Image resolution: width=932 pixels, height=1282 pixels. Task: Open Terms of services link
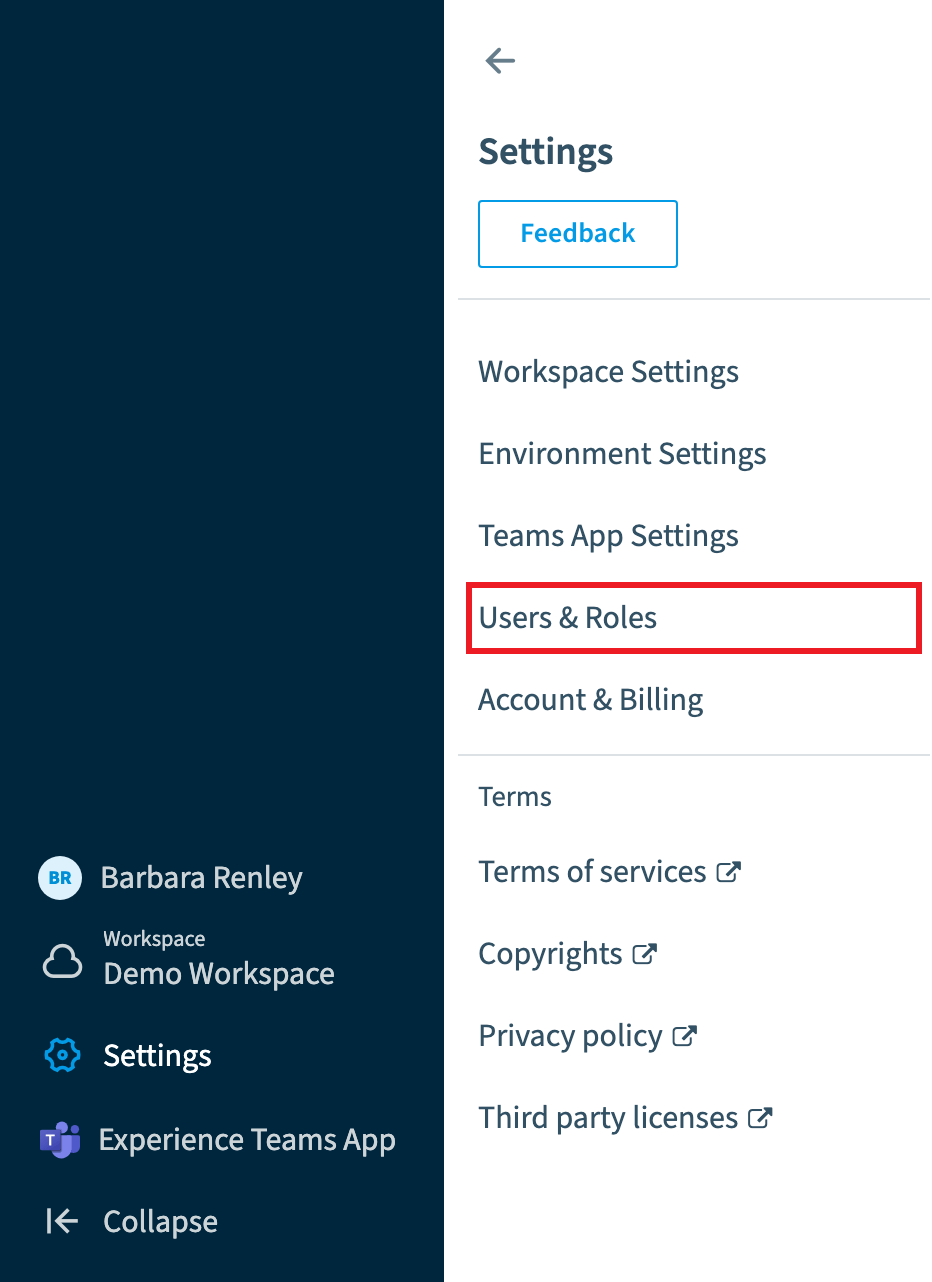click(593, 872)
